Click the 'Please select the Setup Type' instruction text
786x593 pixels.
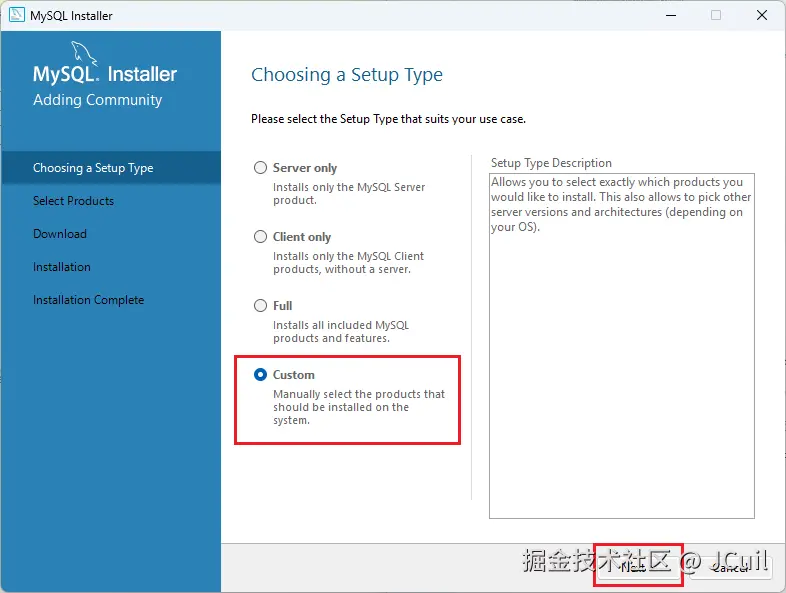pos(388,119)
